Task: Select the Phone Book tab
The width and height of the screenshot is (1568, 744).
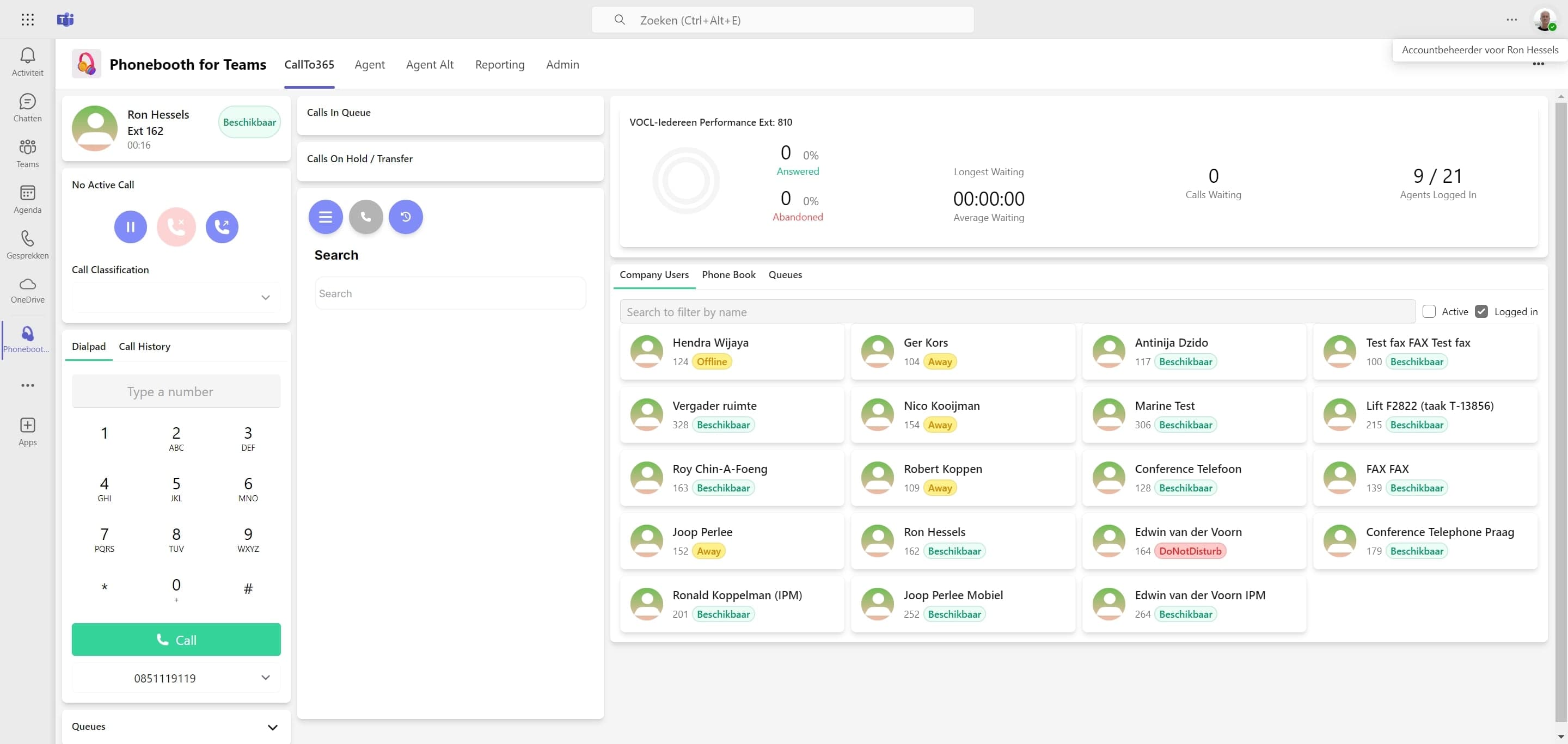Action: coord(728,274)
